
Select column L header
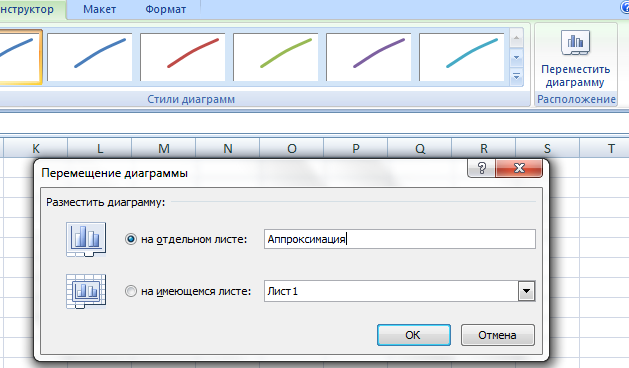pos(100,148)
